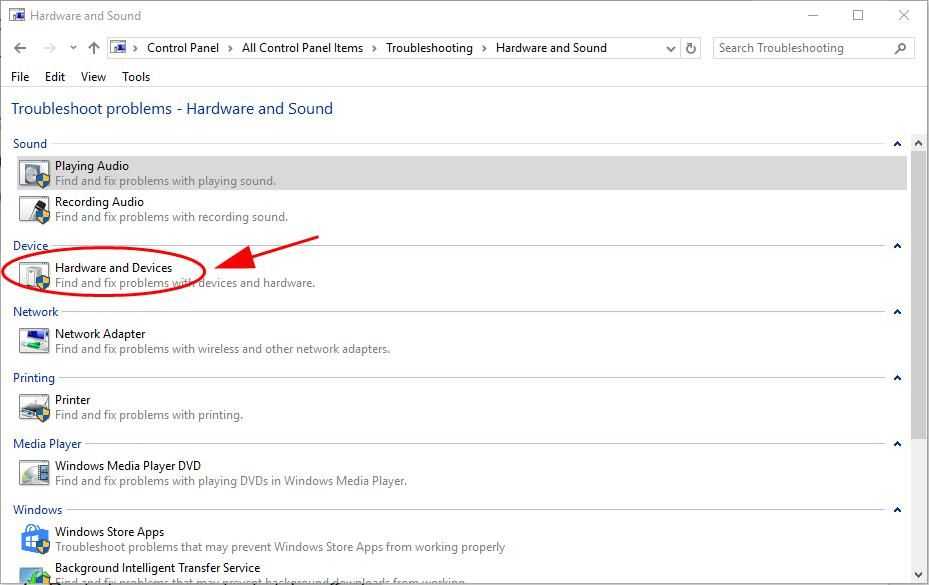
Task: Click the Refresh button in address bar
Action: point(691,48)
